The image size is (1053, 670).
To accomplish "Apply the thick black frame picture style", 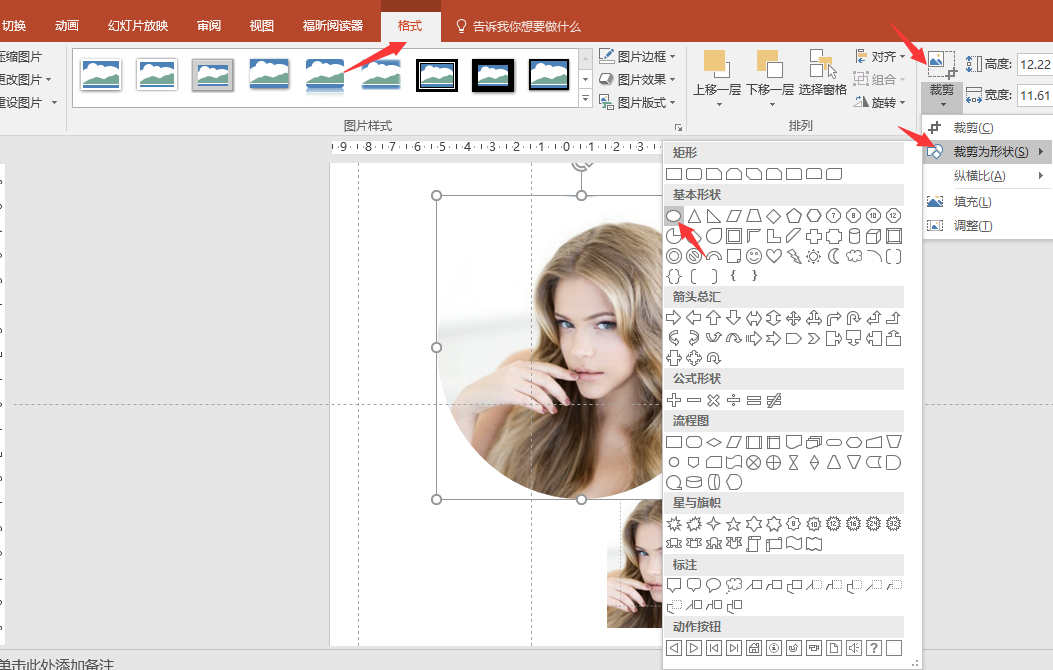I will pos(493,74).
